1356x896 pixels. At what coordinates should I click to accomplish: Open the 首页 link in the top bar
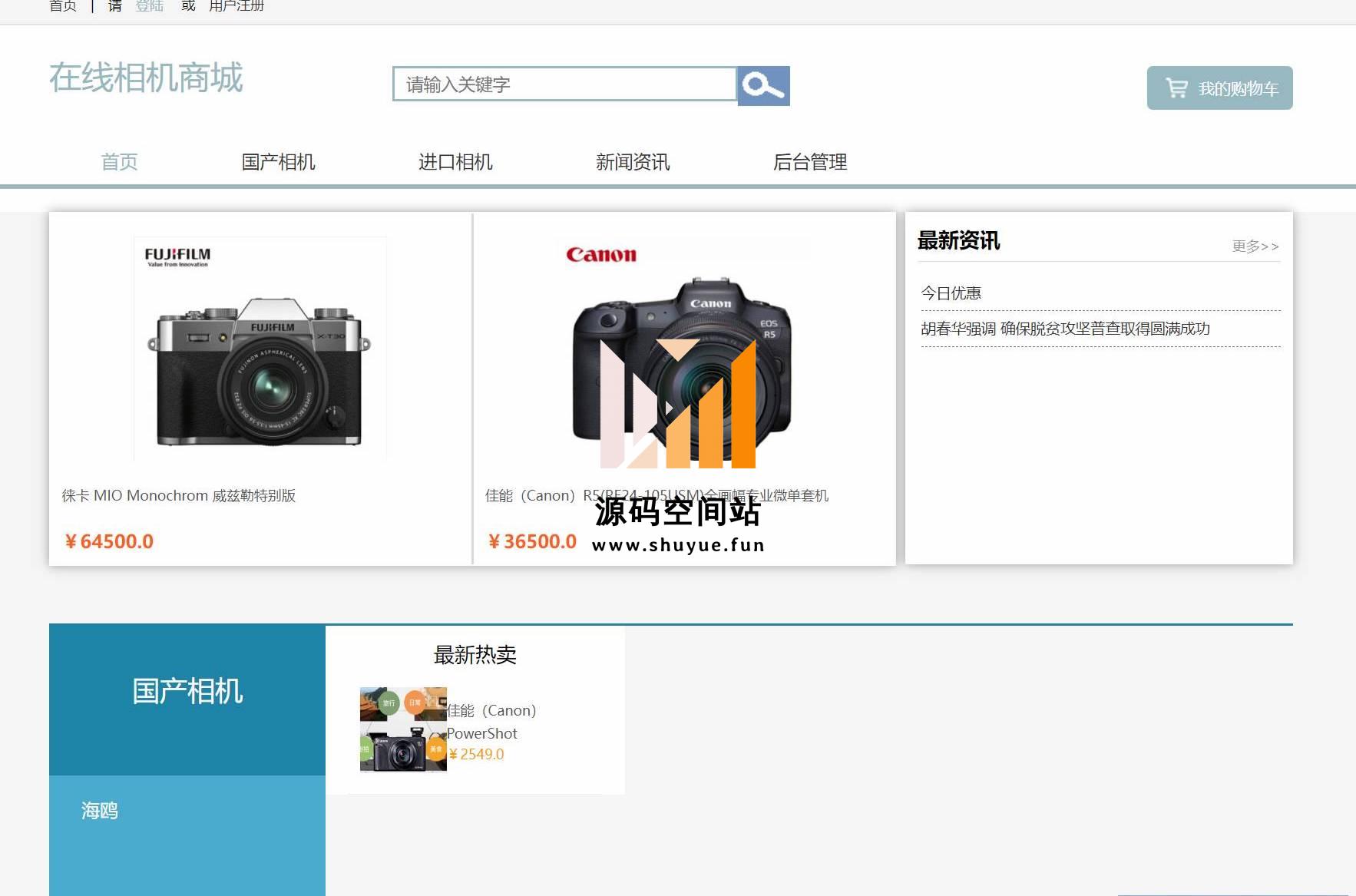point(63,6)
